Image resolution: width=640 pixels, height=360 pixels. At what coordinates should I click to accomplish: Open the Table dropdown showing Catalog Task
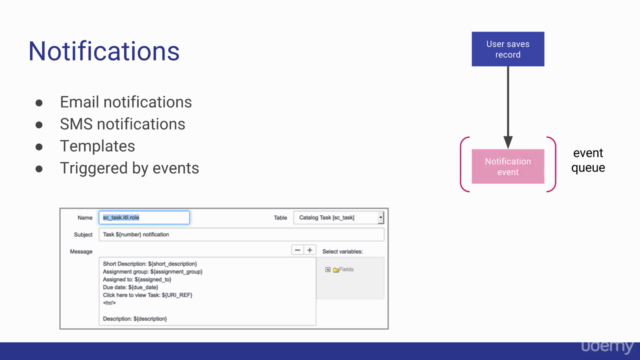[338, 218]
